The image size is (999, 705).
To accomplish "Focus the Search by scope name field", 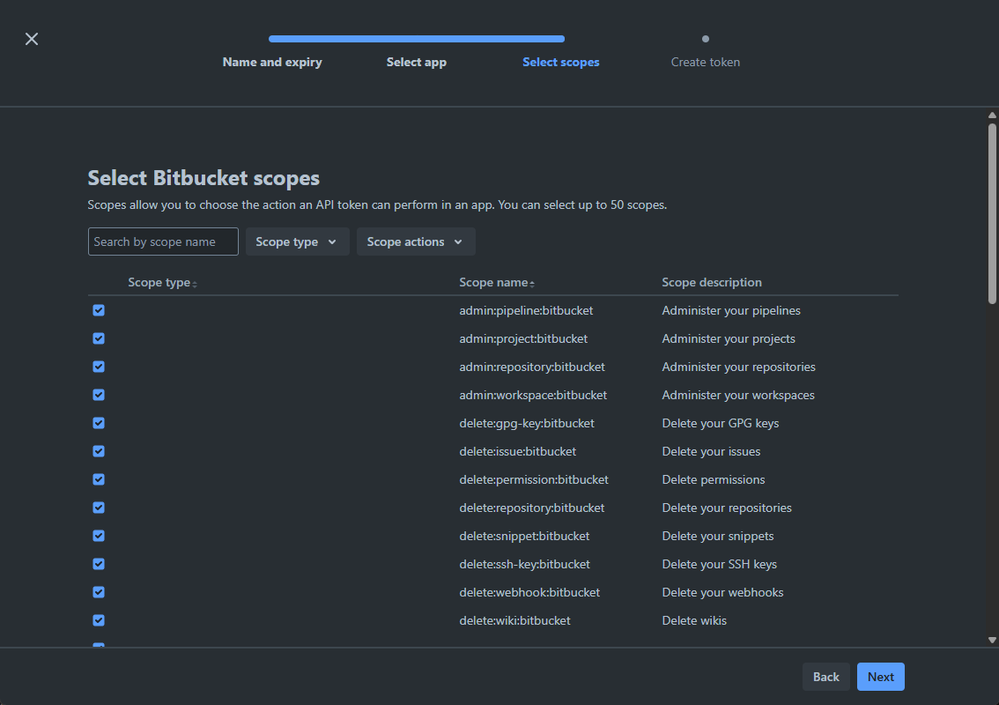I will 163,242.
